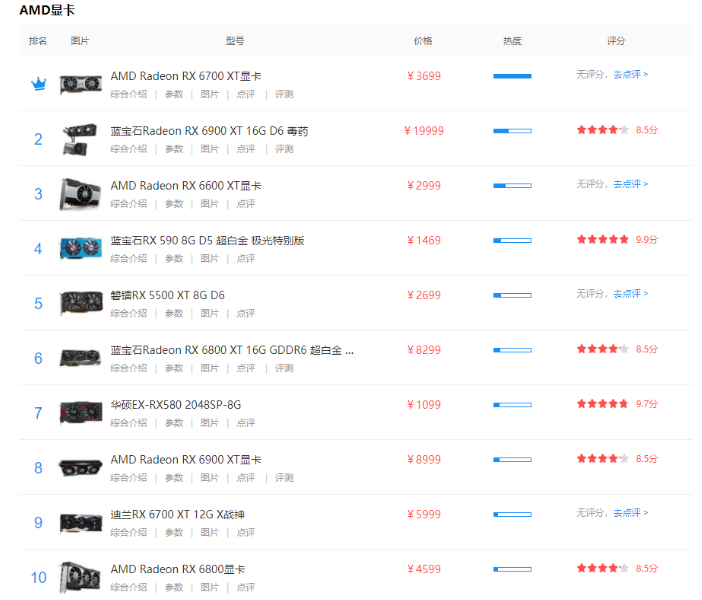
Task: Open the AMD Radeon RX 6600 XT显卡 title link
Action: [x=186, y=185]
